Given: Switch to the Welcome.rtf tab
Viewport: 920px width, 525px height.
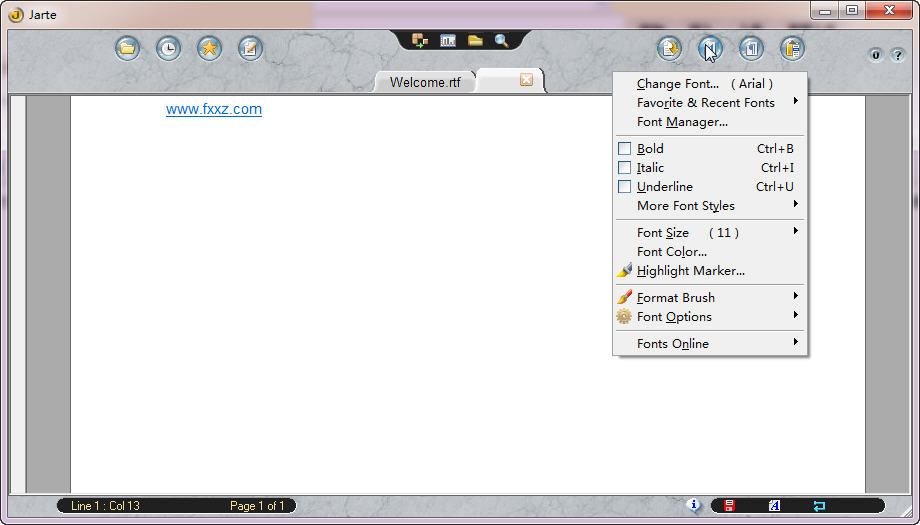Looking at the screenshot, I should pos(425,82).
